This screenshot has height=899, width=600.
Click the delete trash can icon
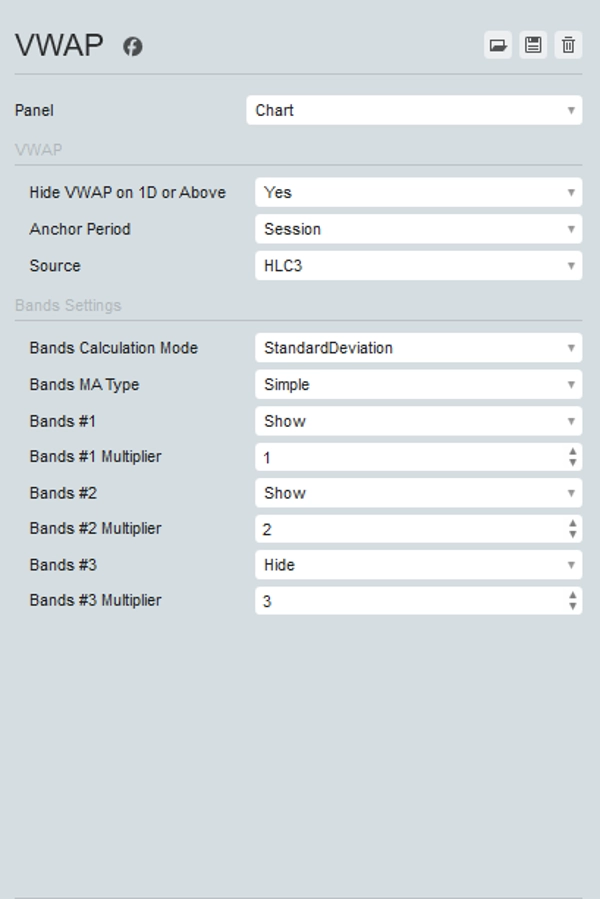(568, 45)
